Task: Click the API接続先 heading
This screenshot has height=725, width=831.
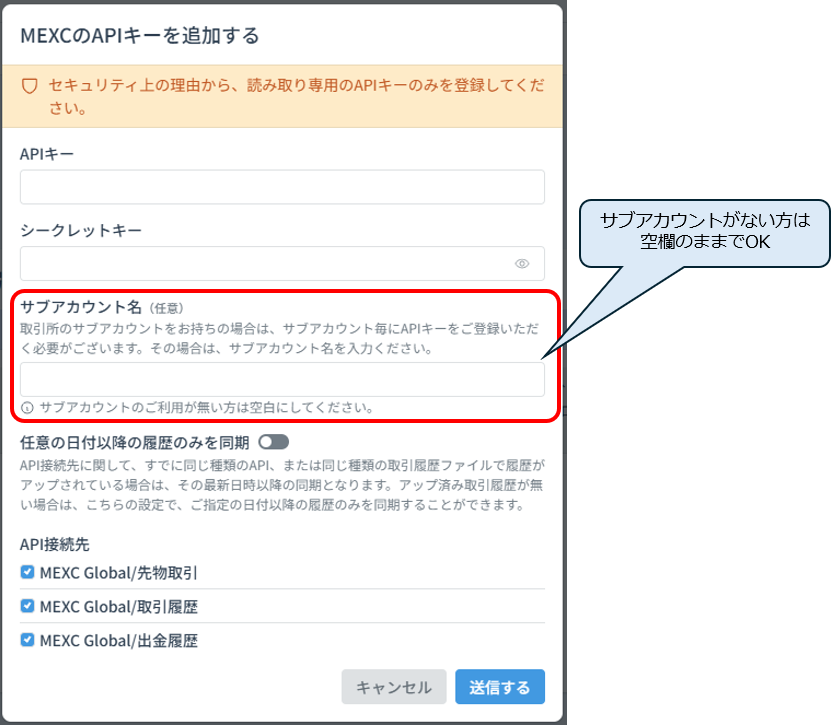Action: click(x=55, y=544)
